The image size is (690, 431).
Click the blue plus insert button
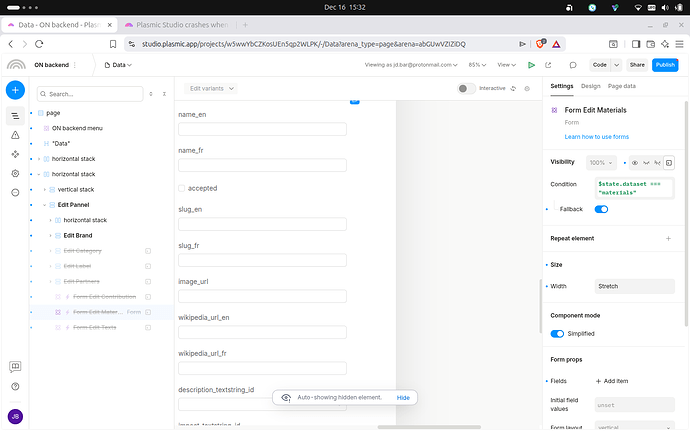(15, 90)
